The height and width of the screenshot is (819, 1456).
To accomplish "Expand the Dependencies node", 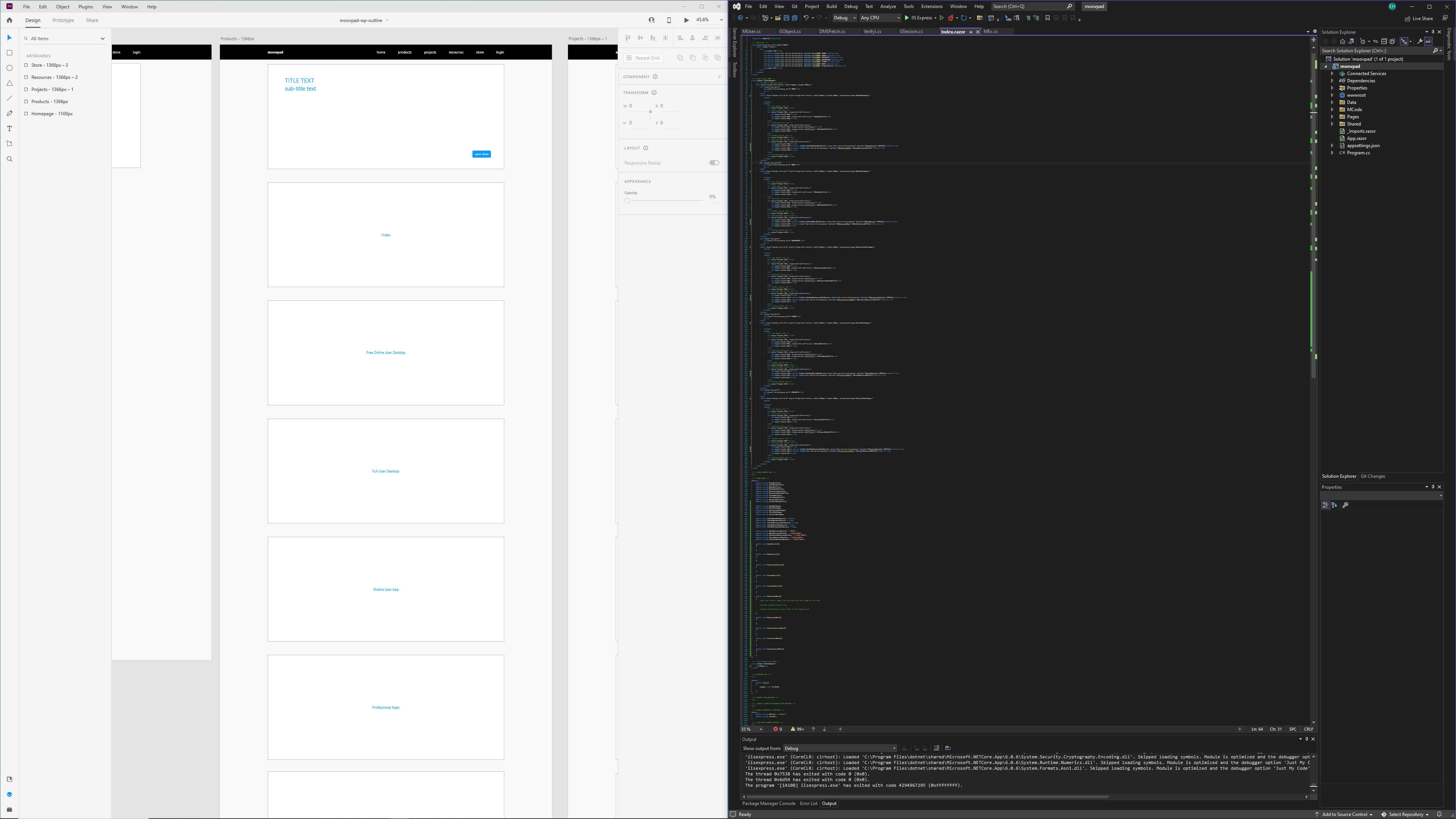I will click(x=1332, y=81).
